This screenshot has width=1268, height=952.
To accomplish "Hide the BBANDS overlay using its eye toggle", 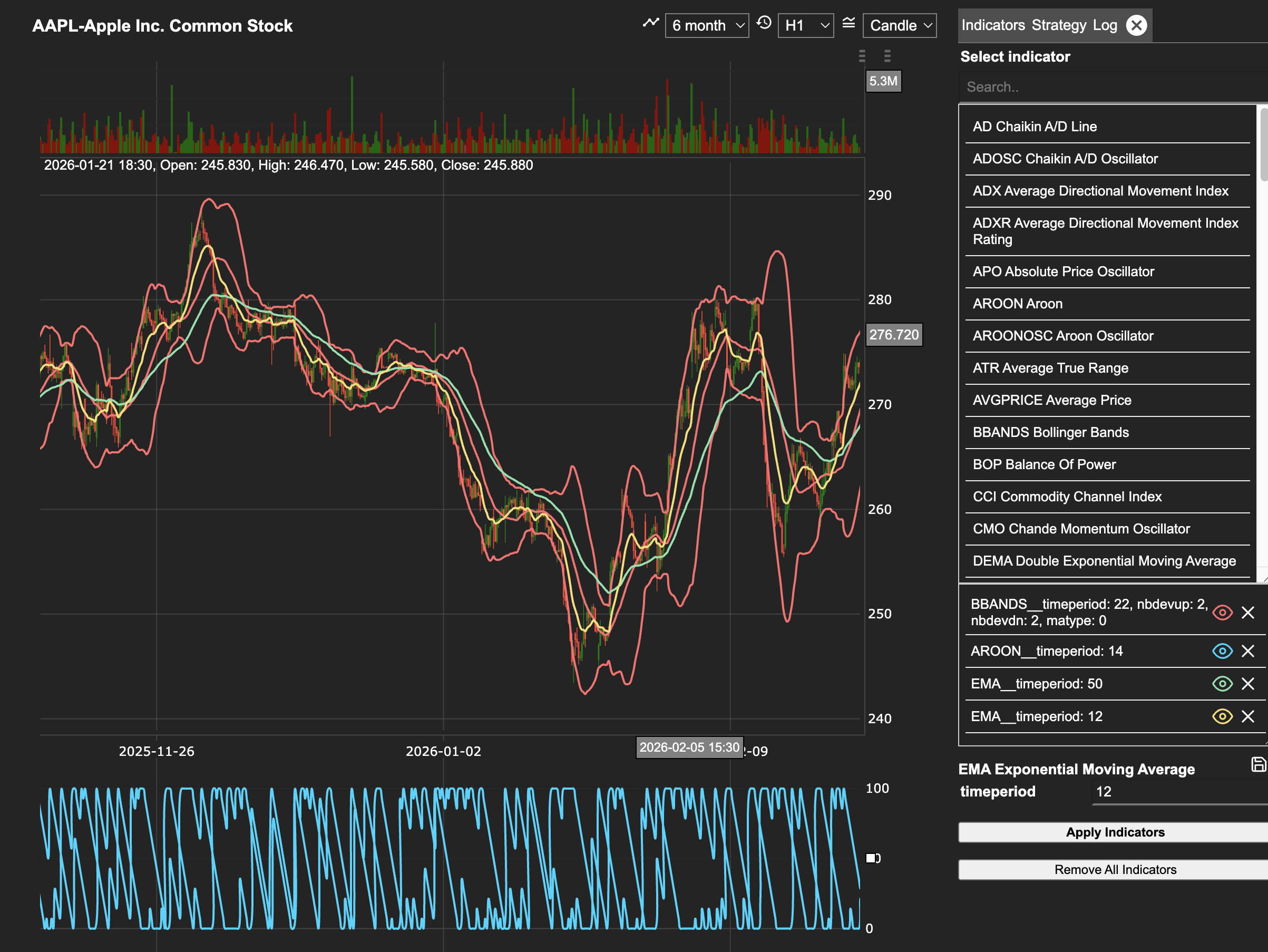I will click(1223, 613).
